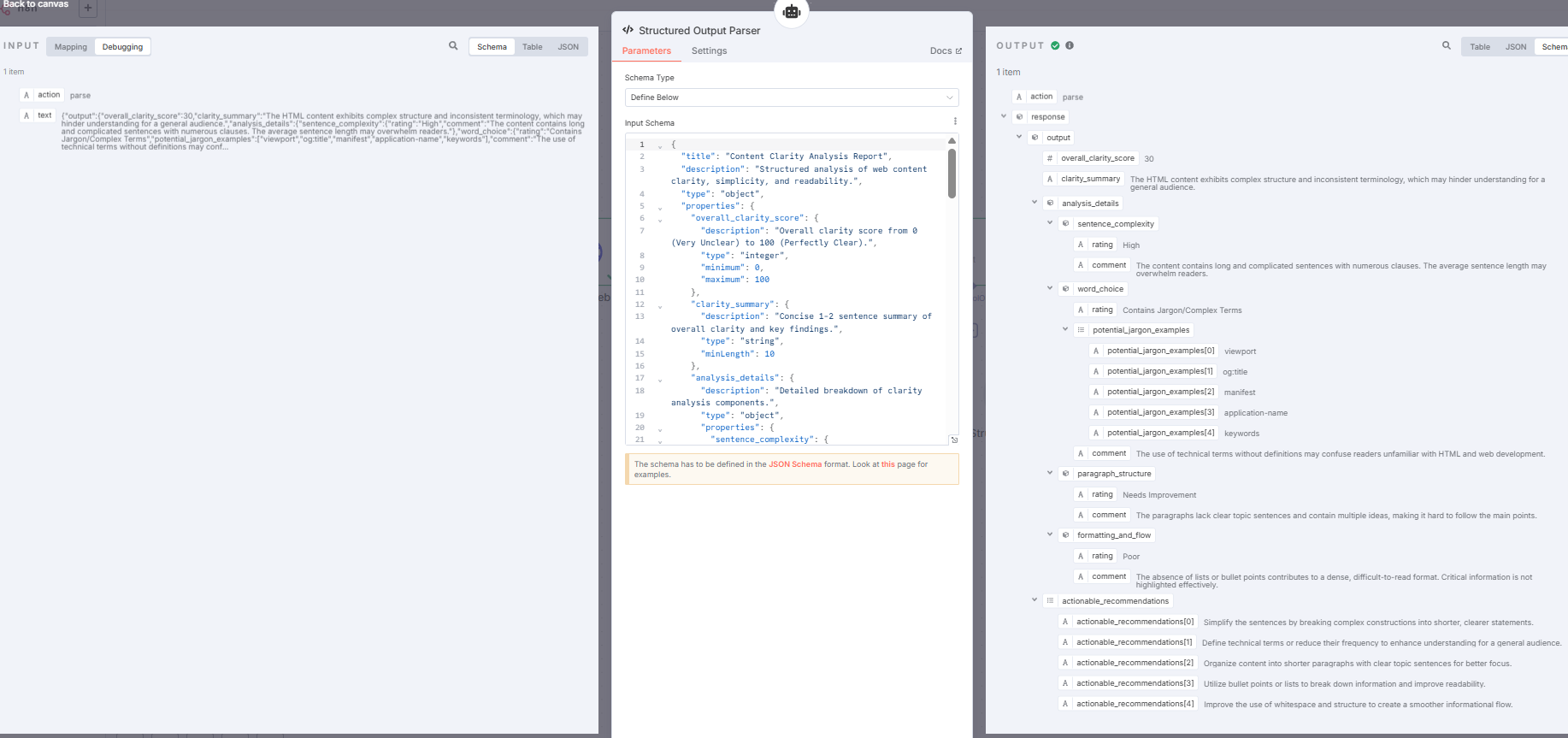Click the 'Poor' rating value
Screen dimensions: 1568x738
[1131, 557]
